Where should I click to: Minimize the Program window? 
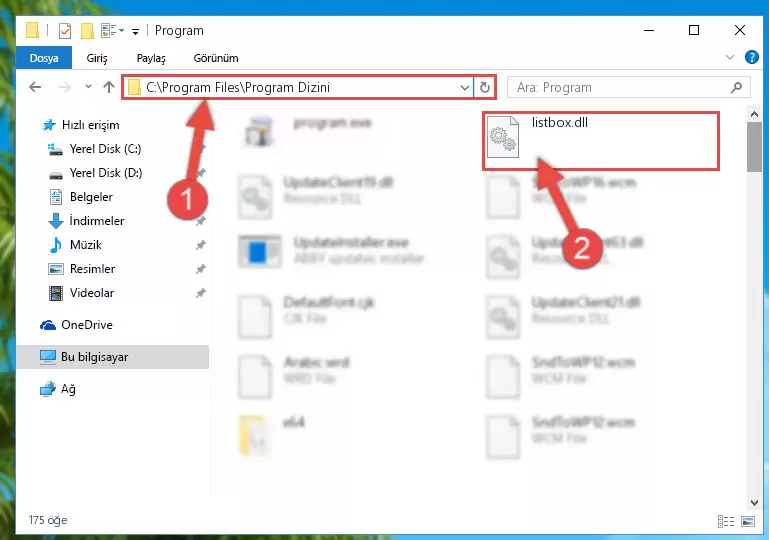tap(649, 30)
